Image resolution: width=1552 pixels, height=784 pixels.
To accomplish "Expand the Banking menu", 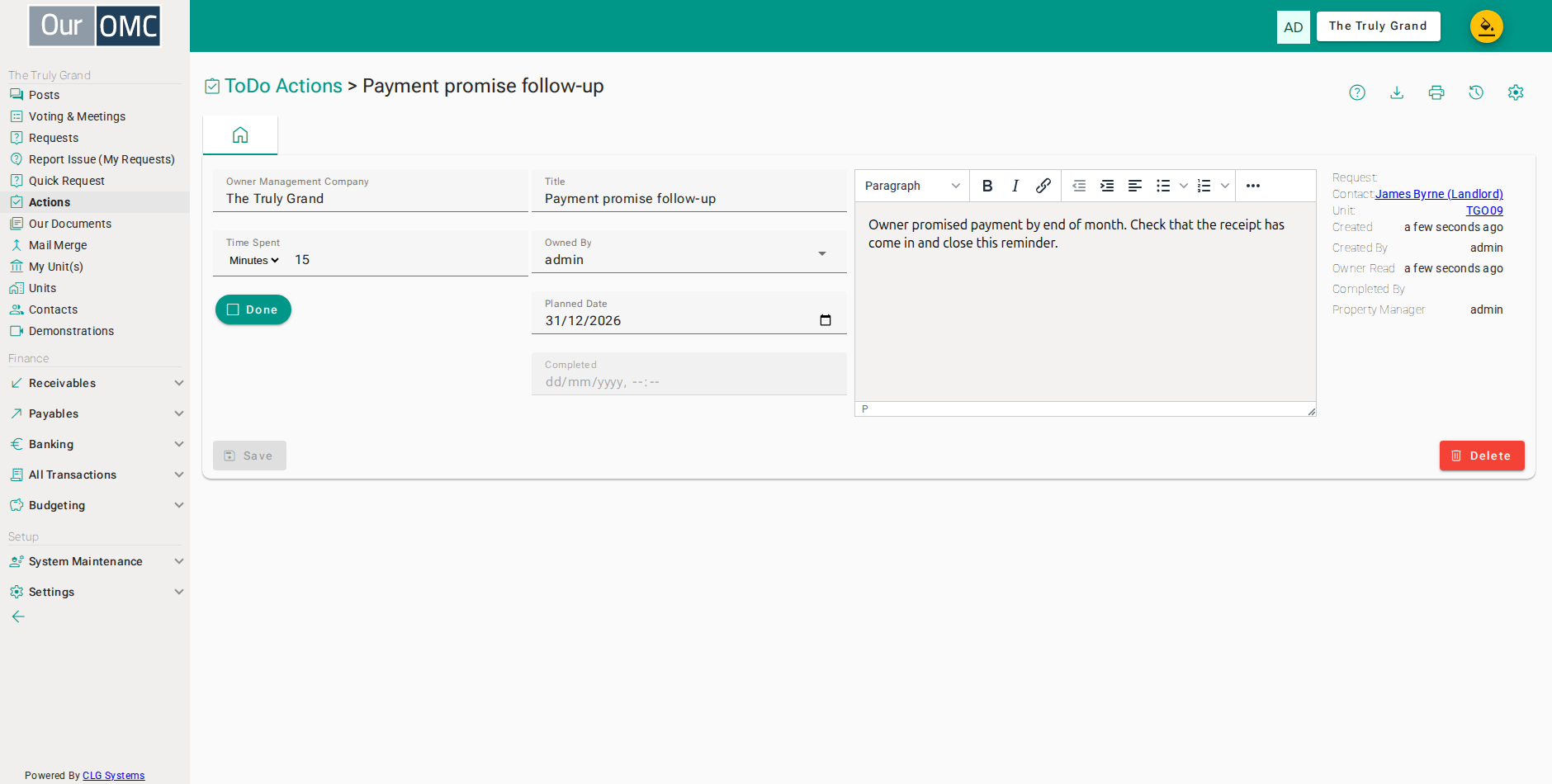I will pos(95,444).
